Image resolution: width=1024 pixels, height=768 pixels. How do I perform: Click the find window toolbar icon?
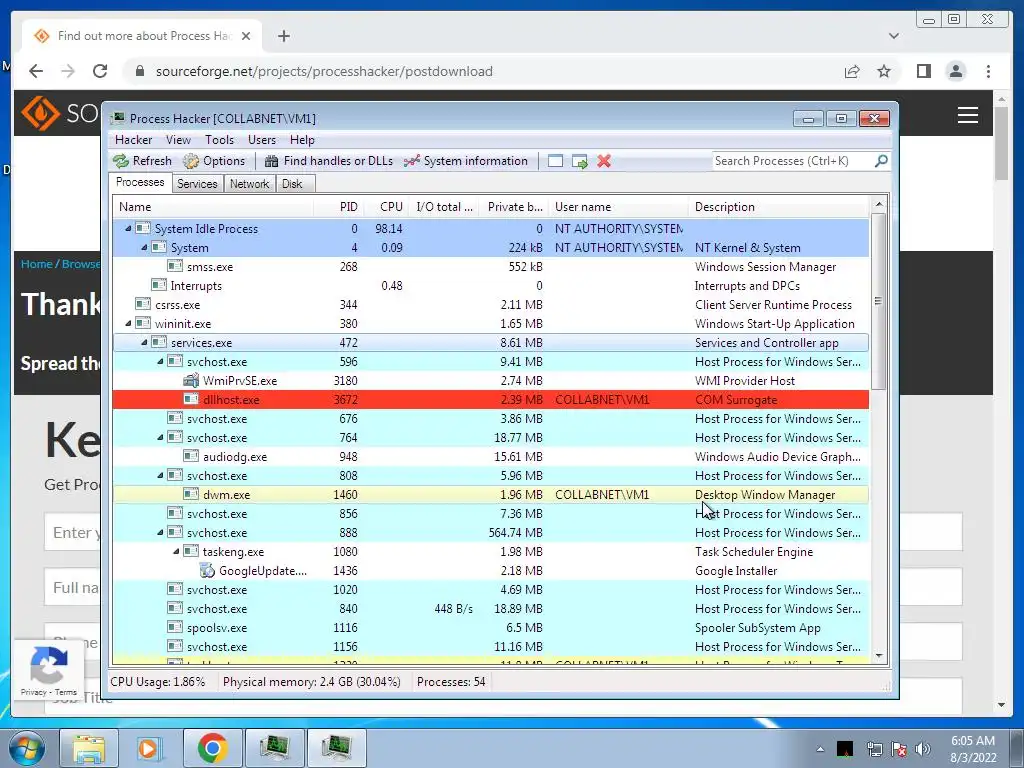pos(555,161)
